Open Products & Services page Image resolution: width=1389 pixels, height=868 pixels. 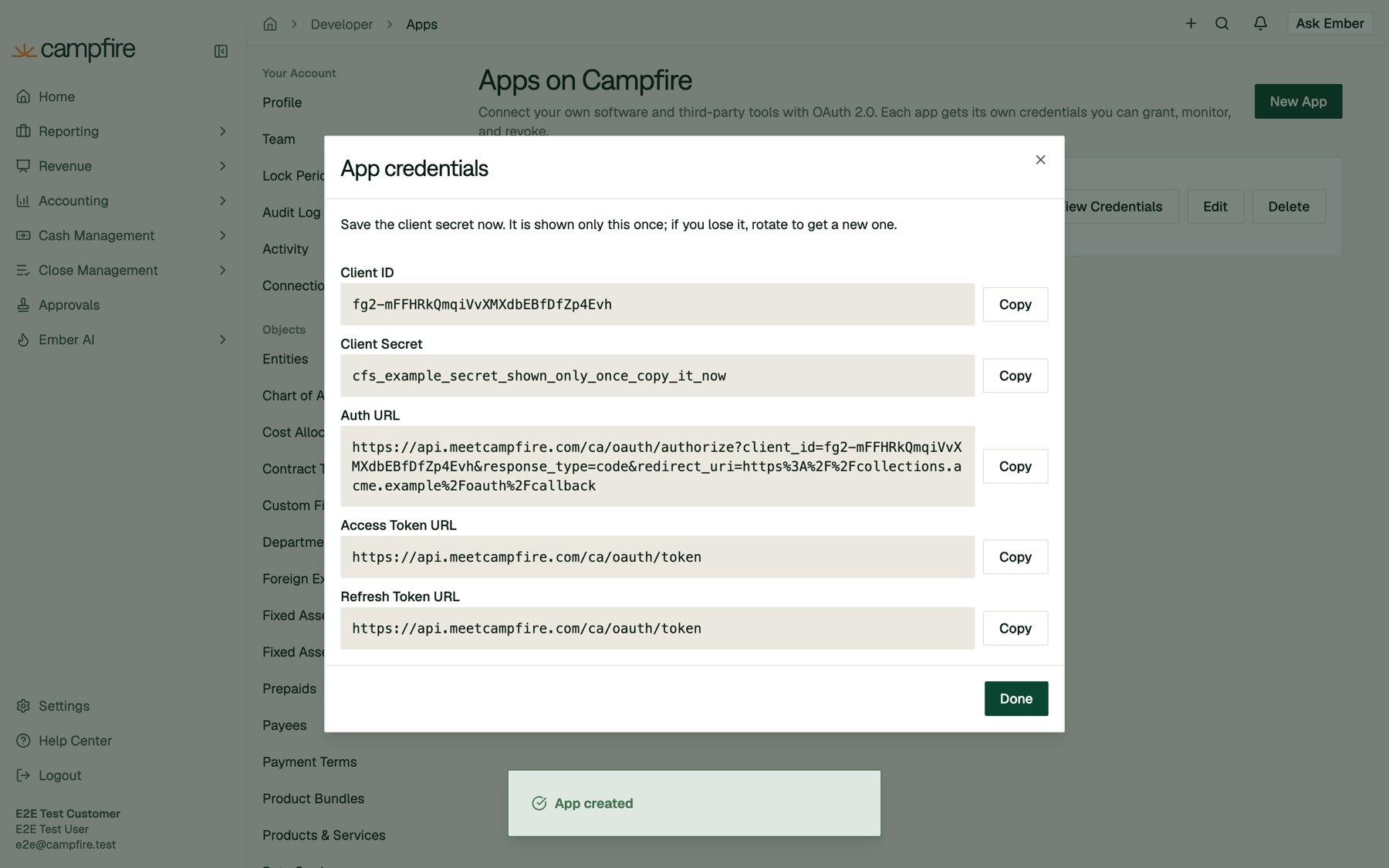click(x=323, y=835)
